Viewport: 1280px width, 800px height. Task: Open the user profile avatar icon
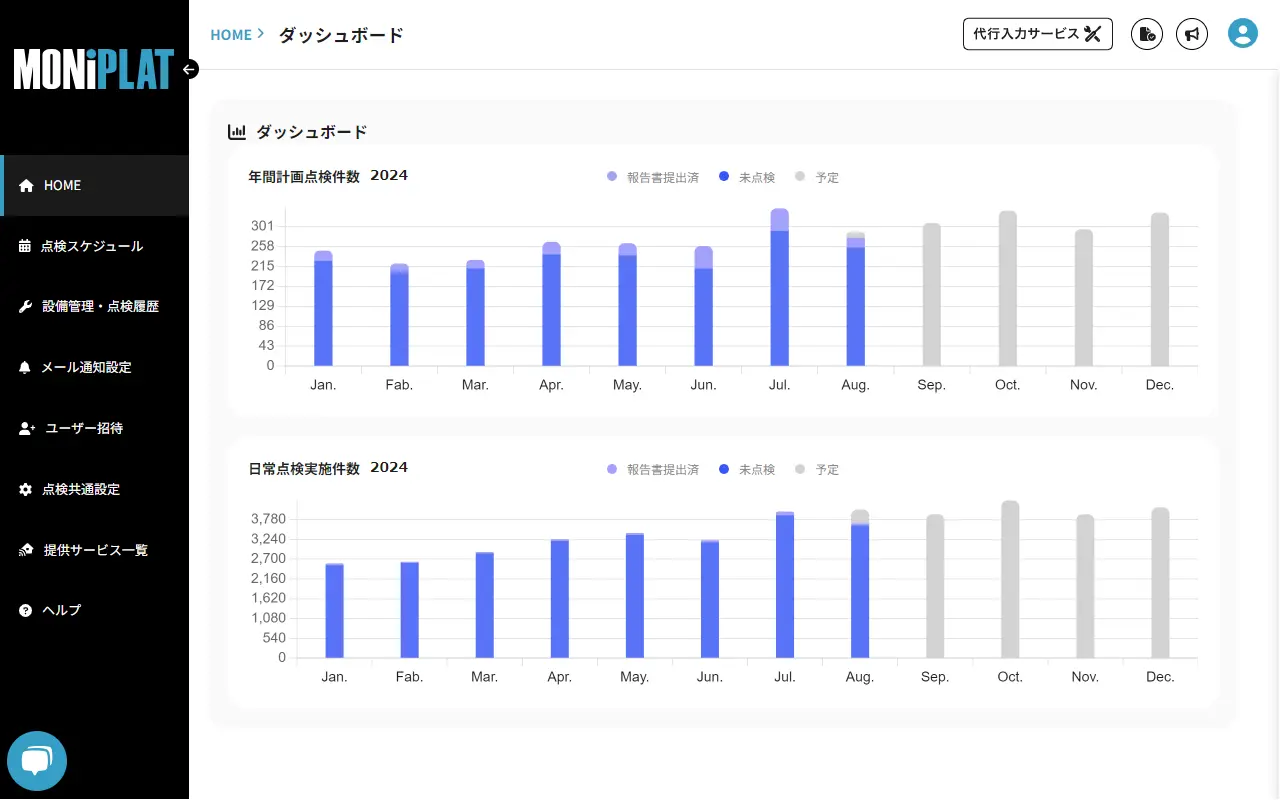[x=1242, y=34]
